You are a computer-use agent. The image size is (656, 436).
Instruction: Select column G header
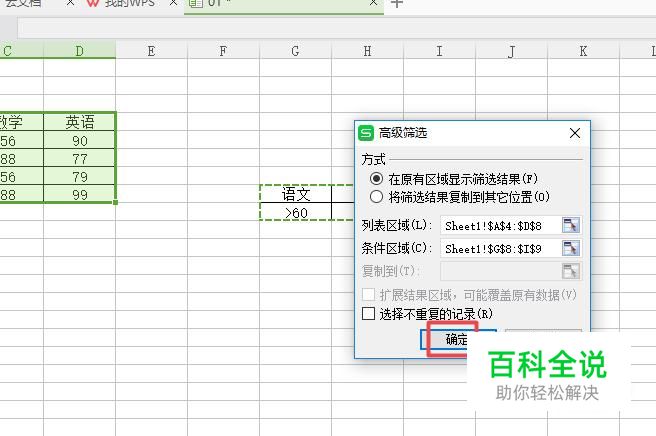295,51
